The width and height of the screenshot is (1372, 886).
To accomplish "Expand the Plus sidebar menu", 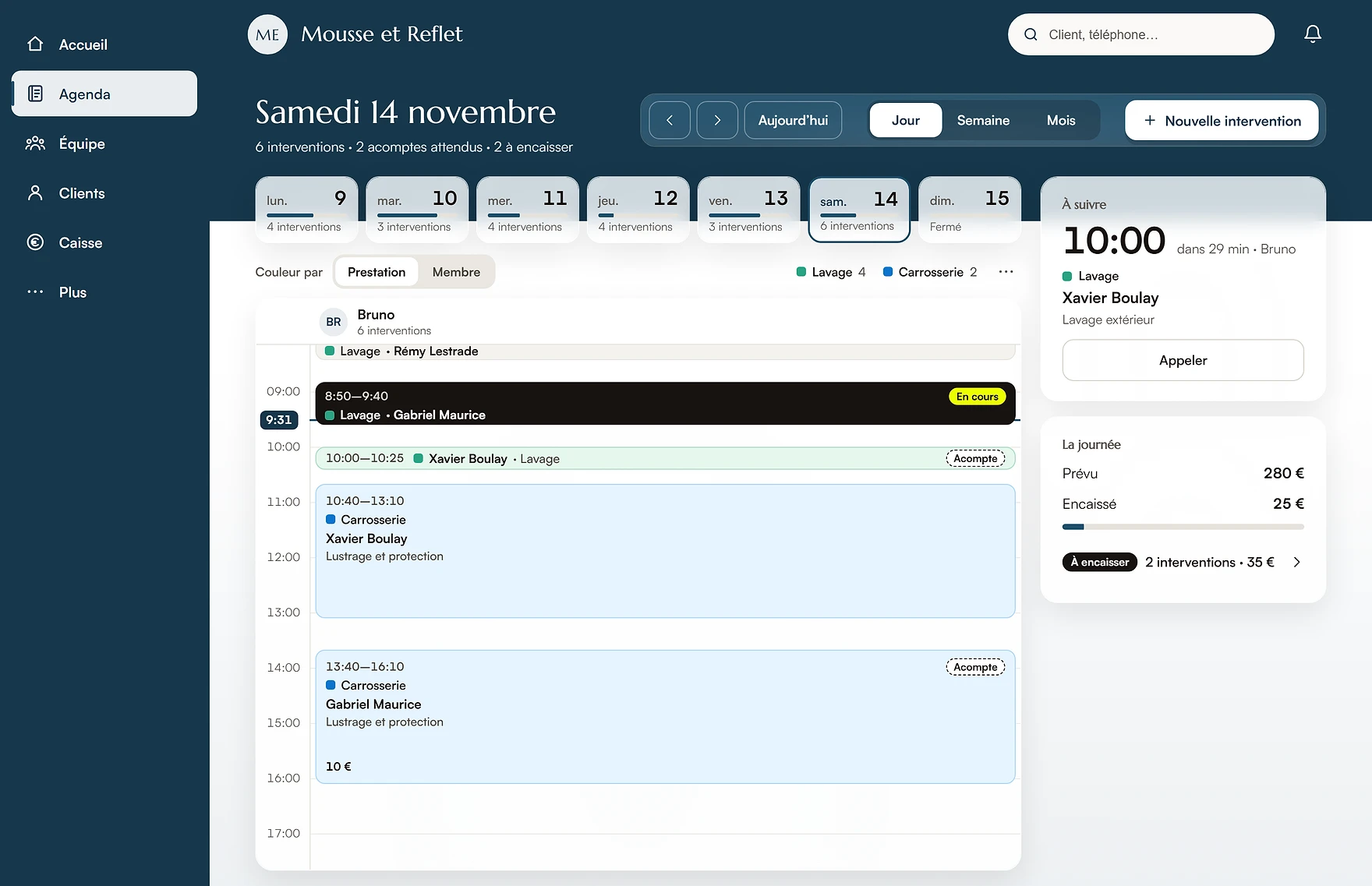I will point(104,292).
